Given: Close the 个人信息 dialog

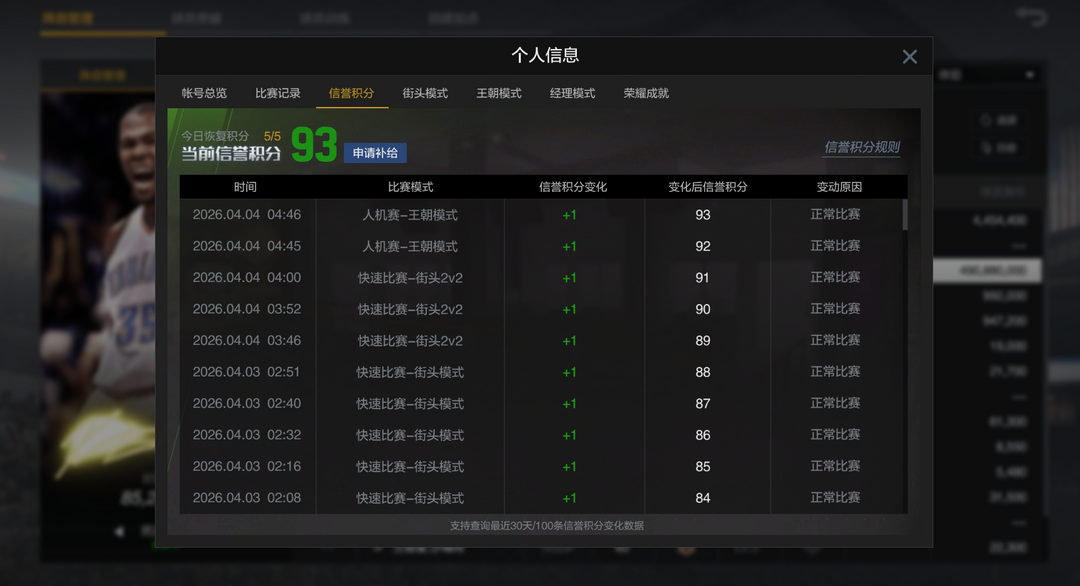Looking at the screenshot, I should pyautogui.click(x=909, y=56).
